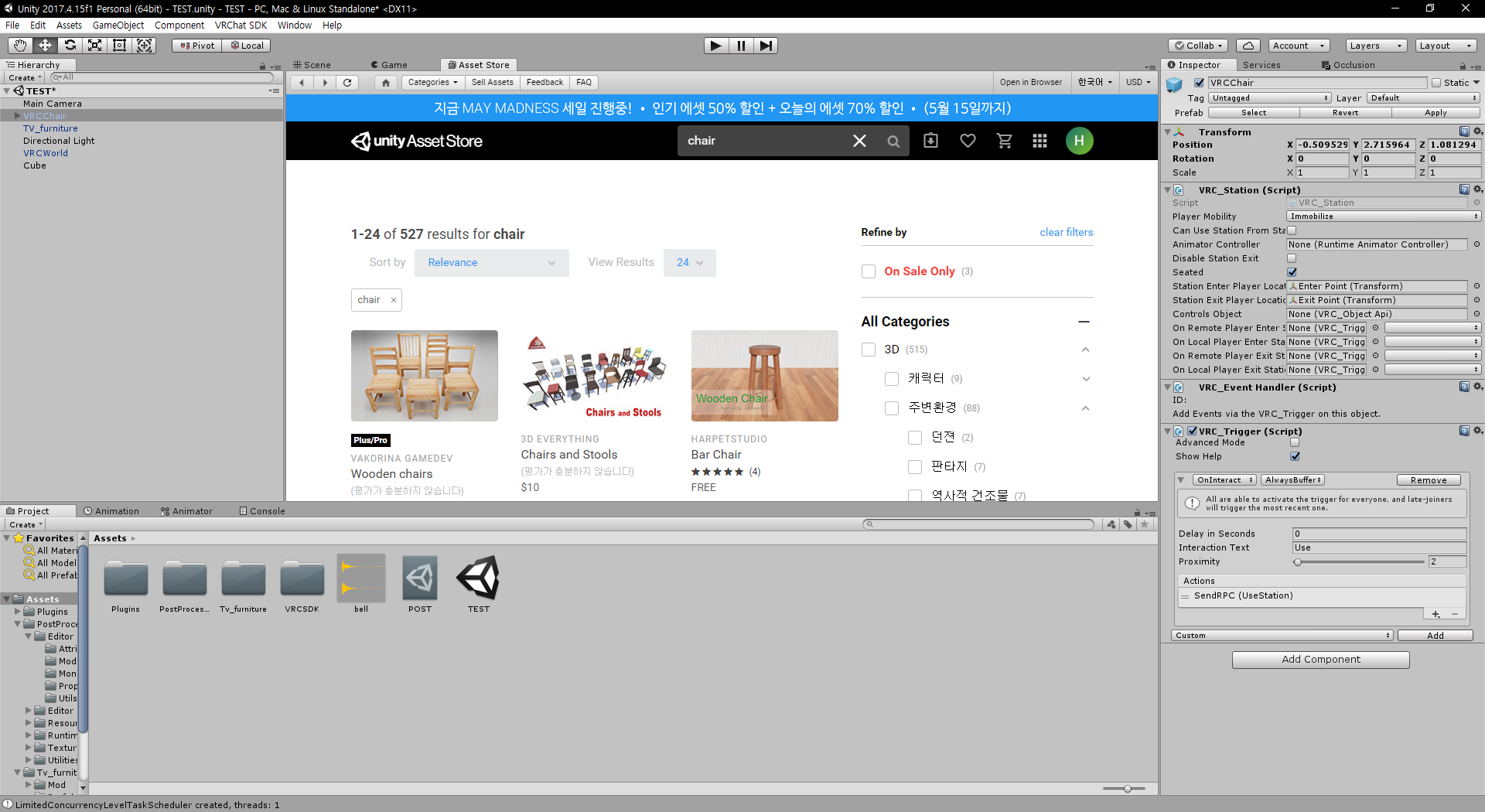
Task: Collapse the All Categories section
Action: 1084,322
